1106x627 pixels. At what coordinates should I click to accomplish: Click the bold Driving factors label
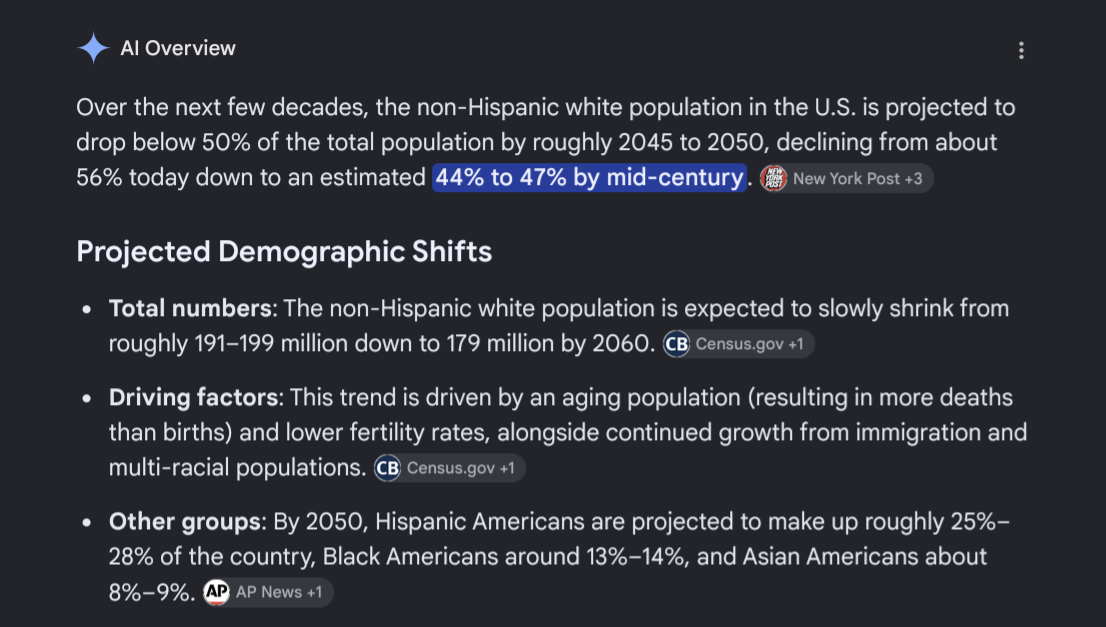tap(193, 398)
